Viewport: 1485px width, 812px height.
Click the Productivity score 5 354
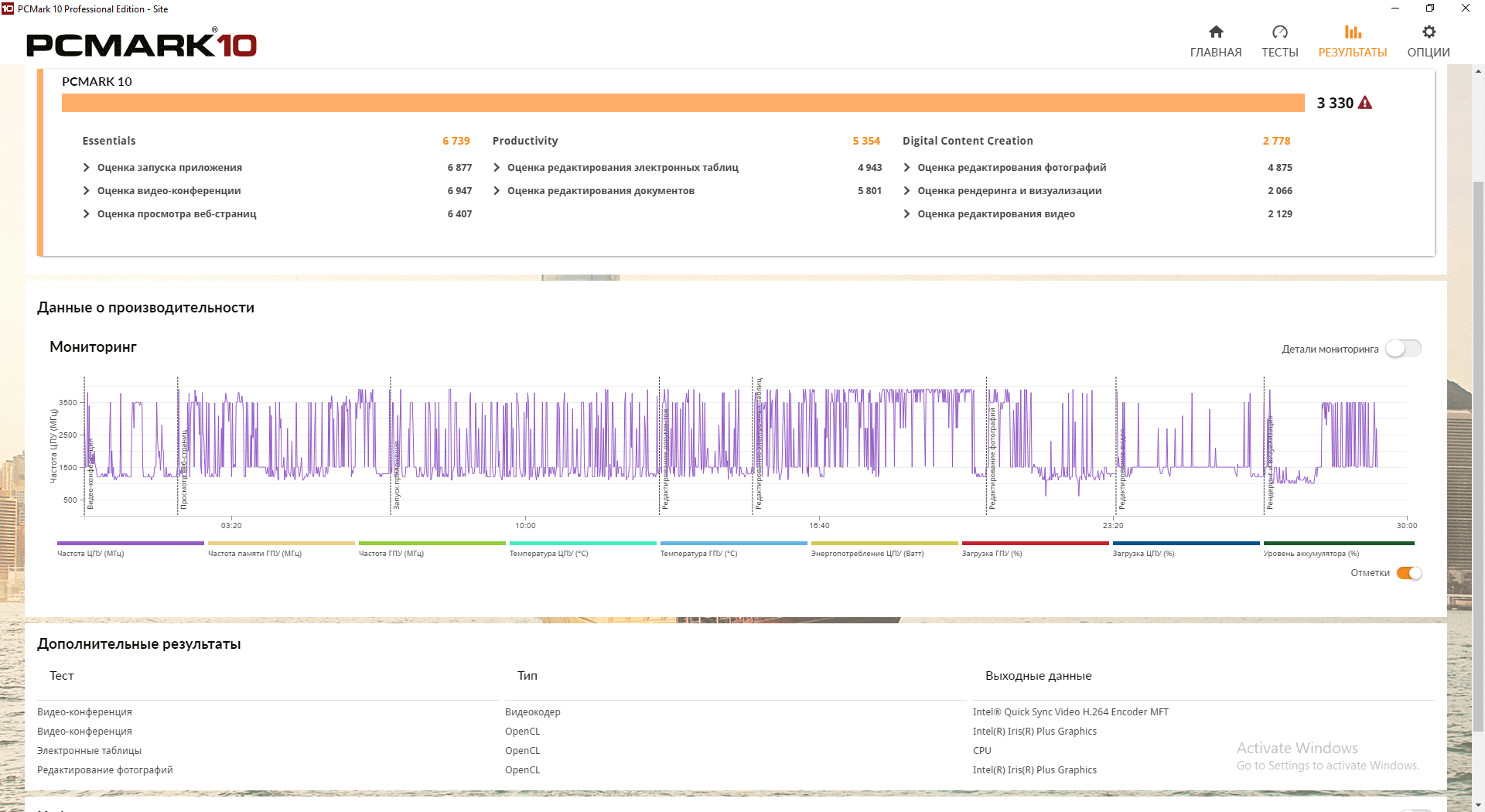[866, 141]
